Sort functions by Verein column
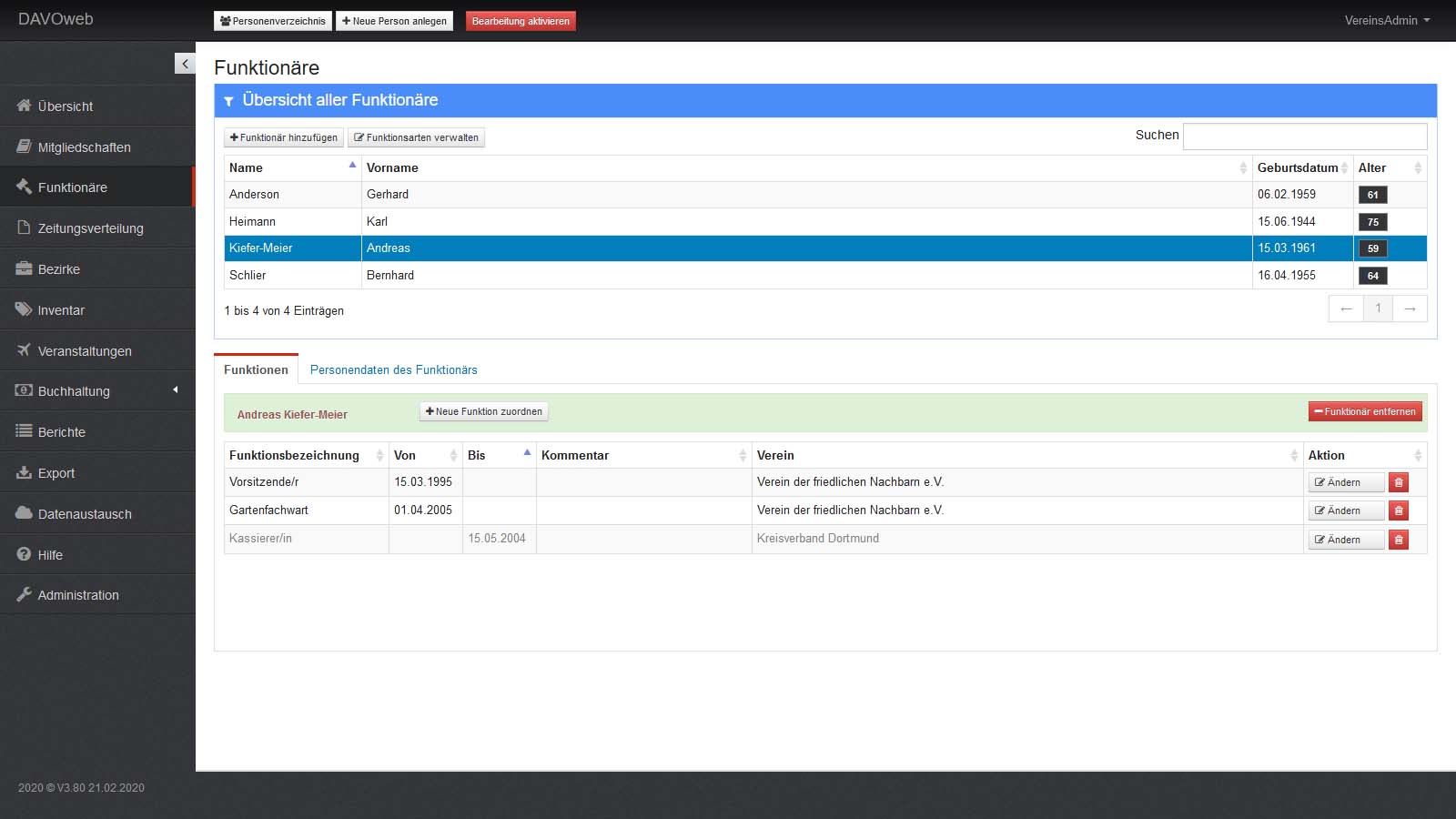Viewport: 1456px width, 819px height. [x=1027, y=455]
